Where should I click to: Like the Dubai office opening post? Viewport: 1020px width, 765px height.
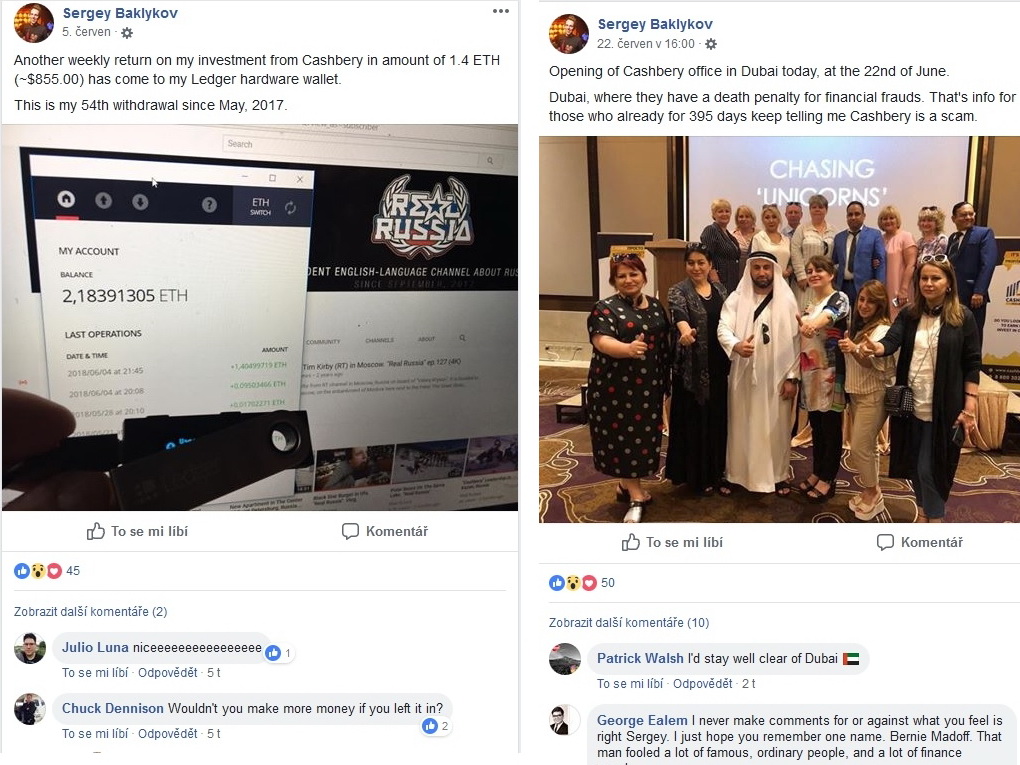coord(673,542)
